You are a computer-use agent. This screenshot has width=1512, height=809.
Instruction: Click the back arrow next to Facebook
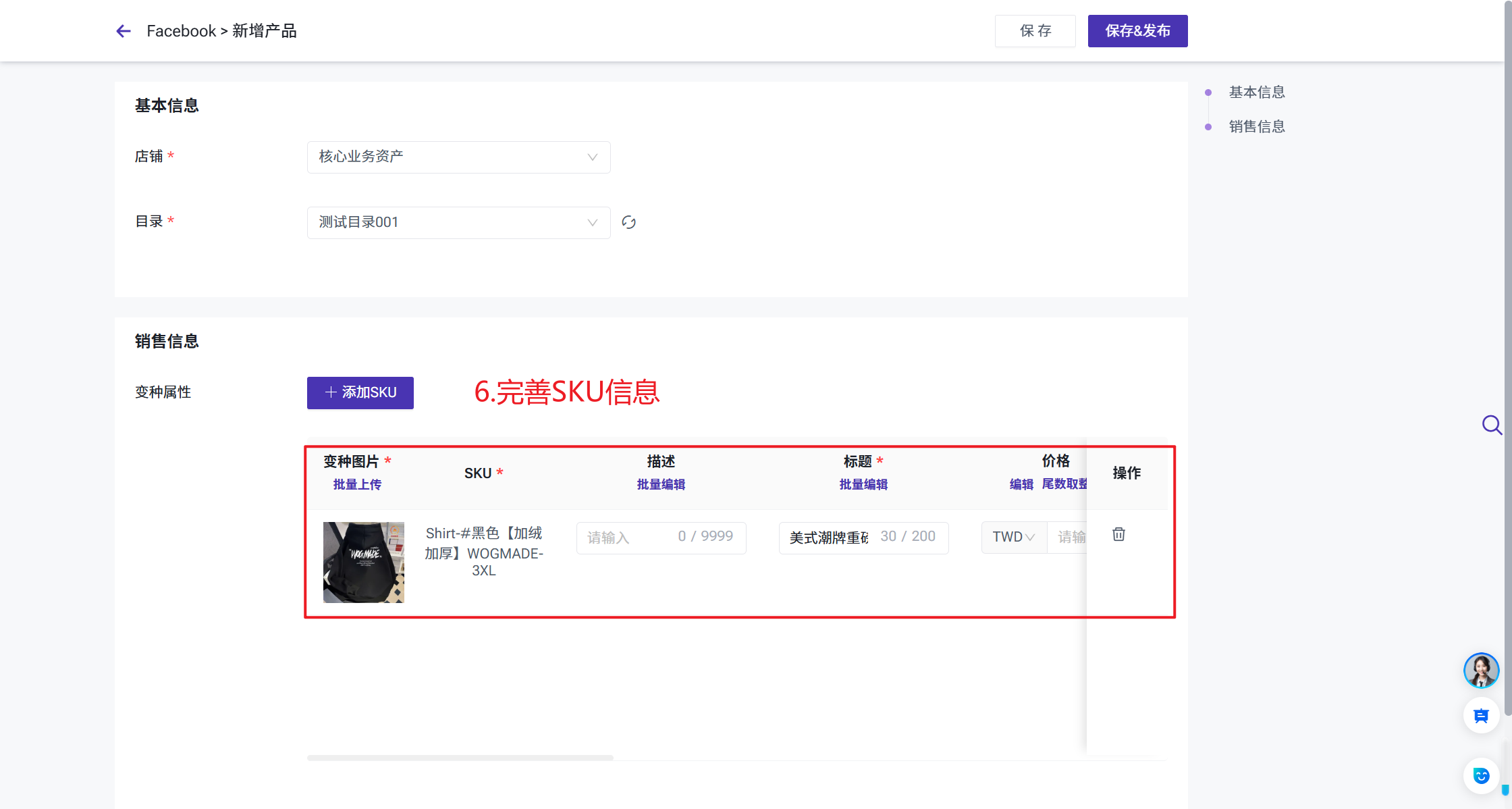(x=123, y=31)
